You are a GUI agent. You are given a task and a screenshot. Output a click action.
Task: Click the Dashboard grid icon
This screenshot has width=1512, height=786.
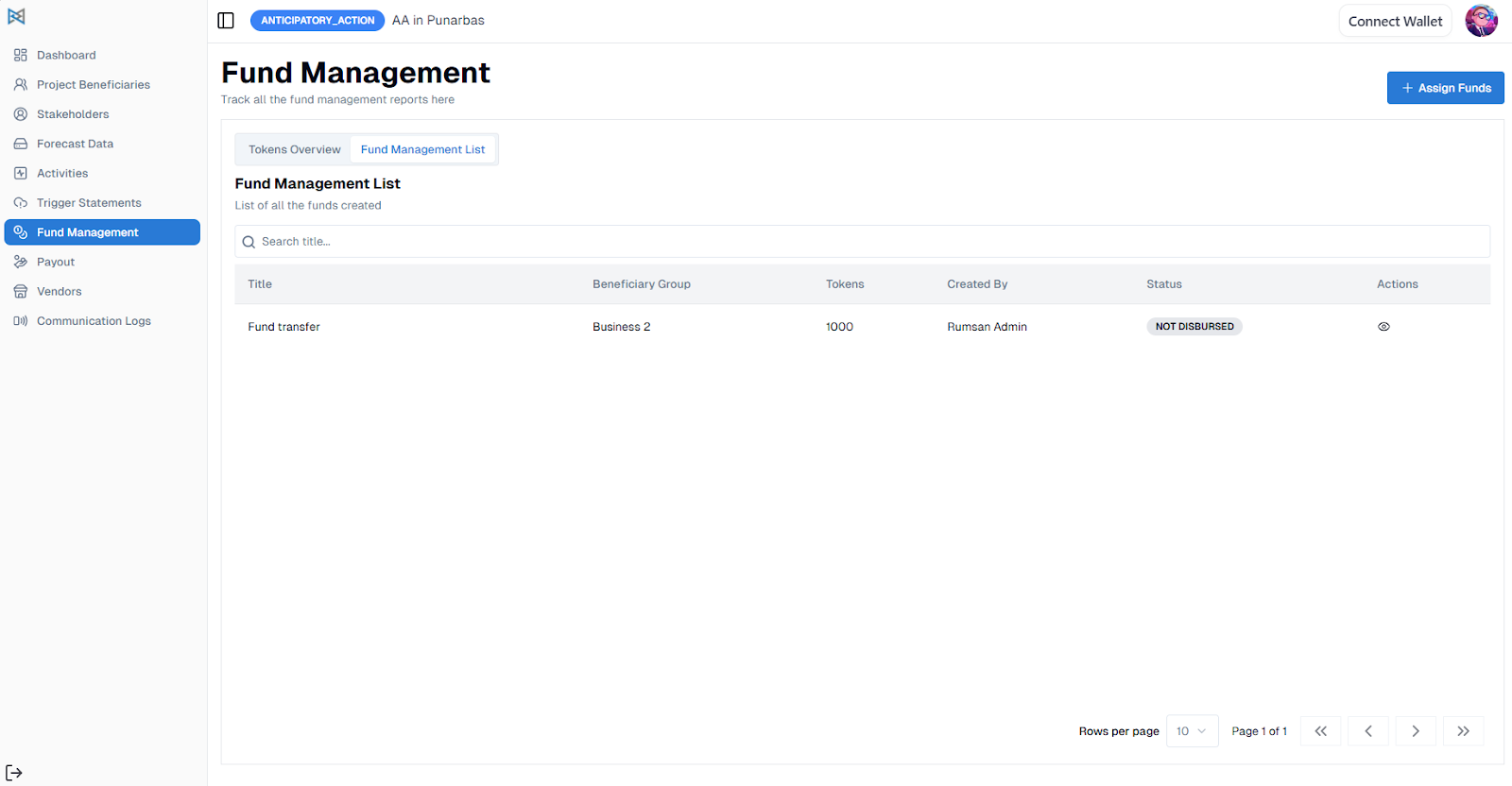tap(21, 55)
